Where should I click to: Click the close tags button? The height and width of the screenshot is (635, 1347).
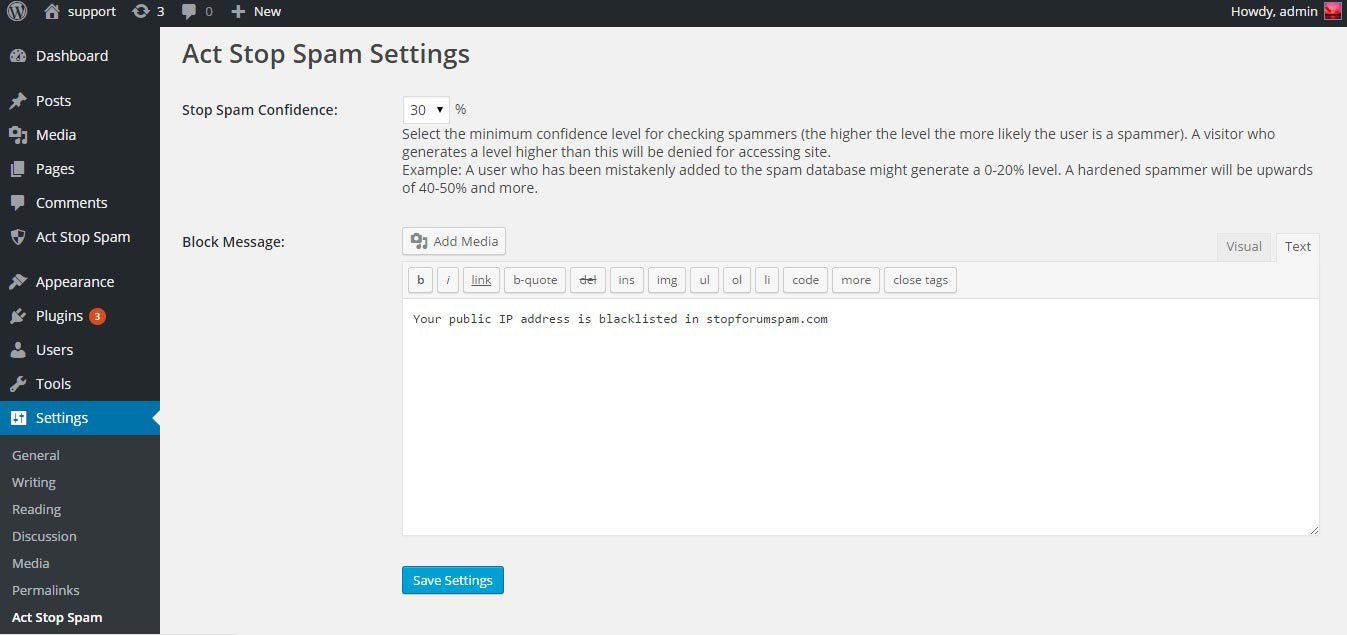tap(920, 280)
